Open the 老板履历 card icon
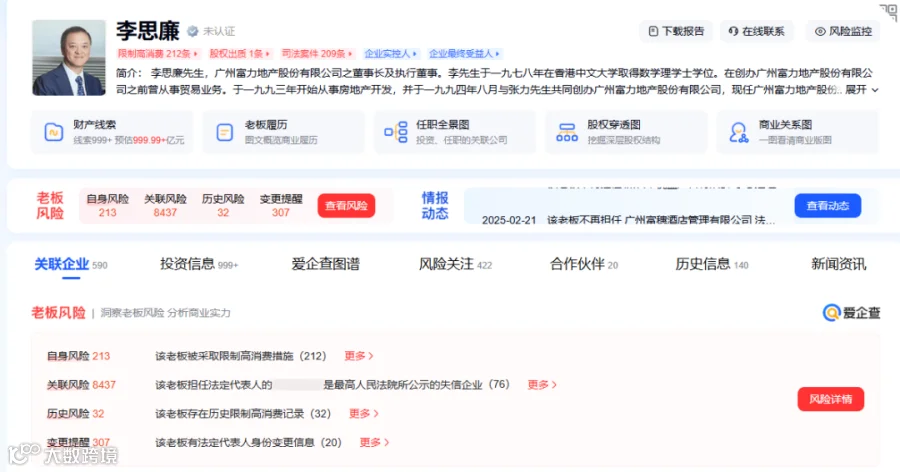 point(224,133)
